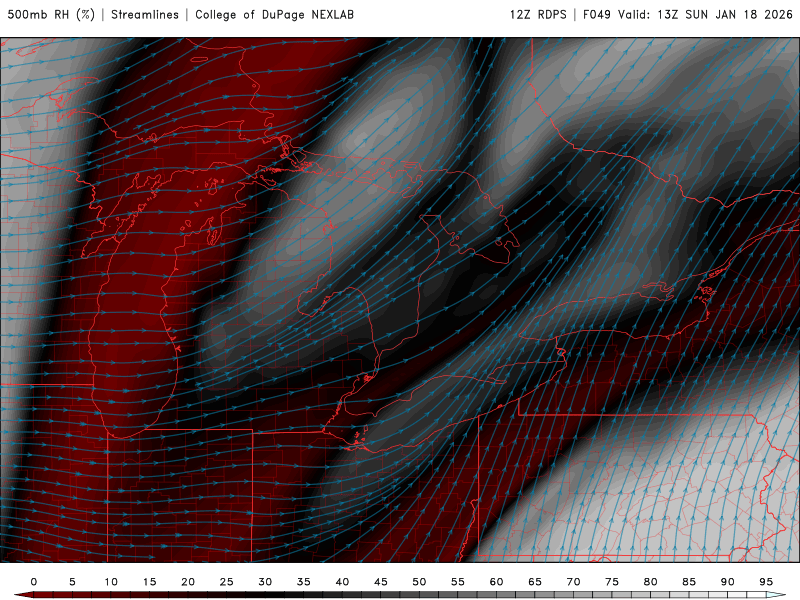The width and height of the screenshot is (800, 600).
Task: Click the colorbar label '35'
Action: pos(304,582)
